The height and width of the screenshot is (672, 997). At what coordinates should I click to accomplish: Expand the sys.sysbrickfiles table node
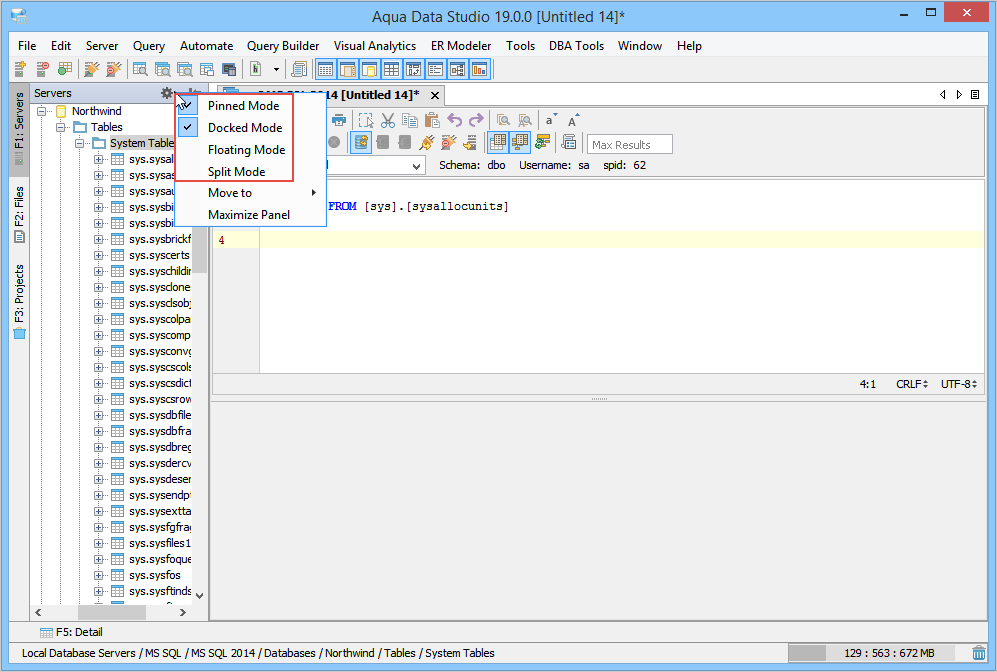click(99, 239)
